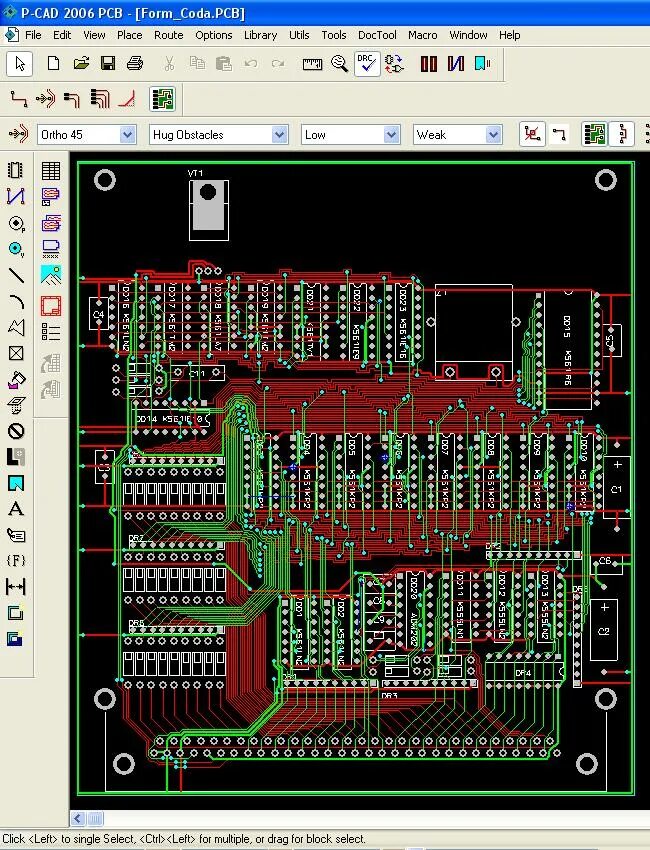Image resolution: width=650 pixels, height=850 pixels.
Task: Click the horizontal scrollbar left arrow
Action: [78, 818]
